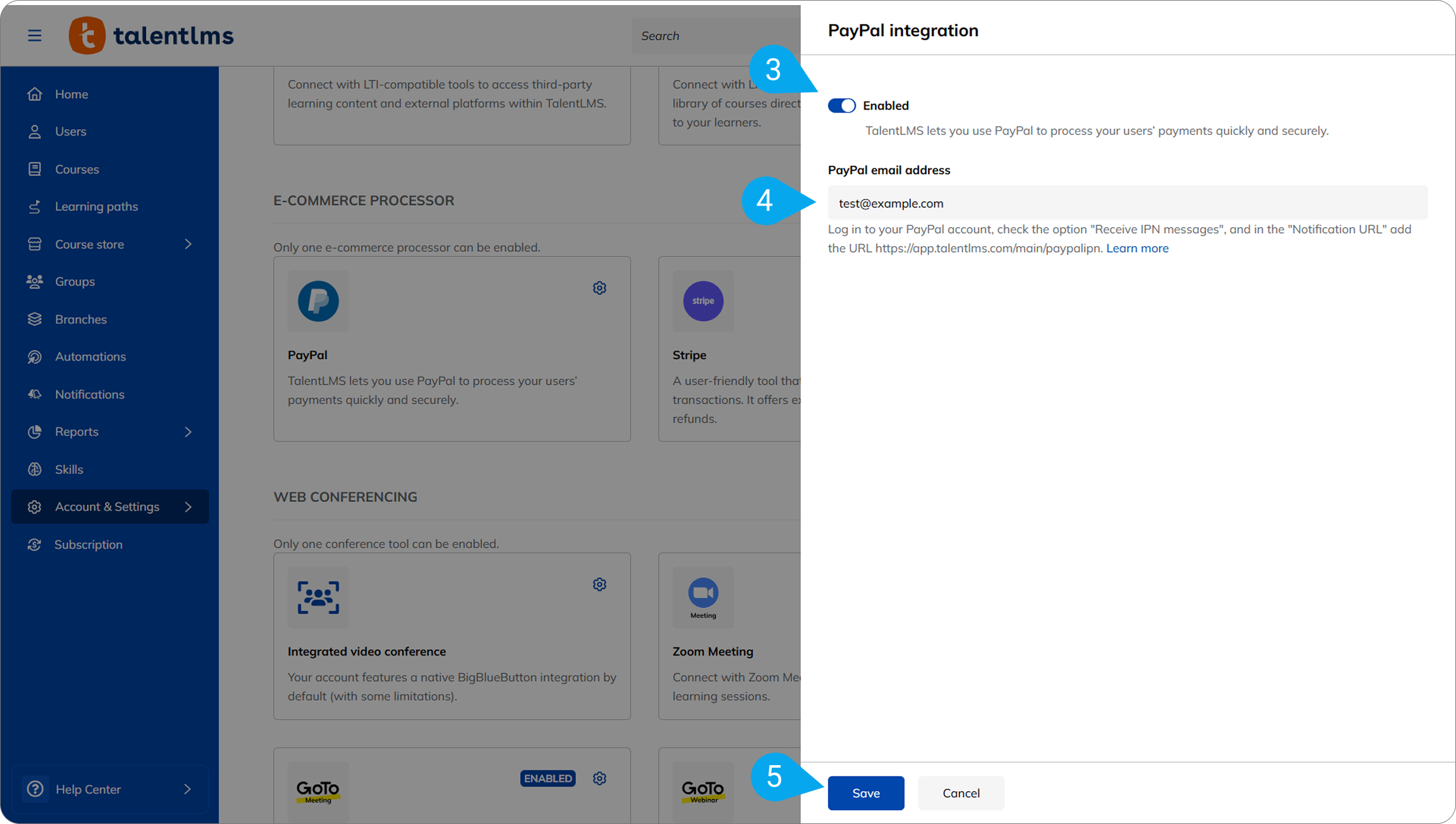Open GoTo Meeting settings gear icon
The height and width of the screenshot is (824, 1456).
pyautogui.click(x=600, y=778)
